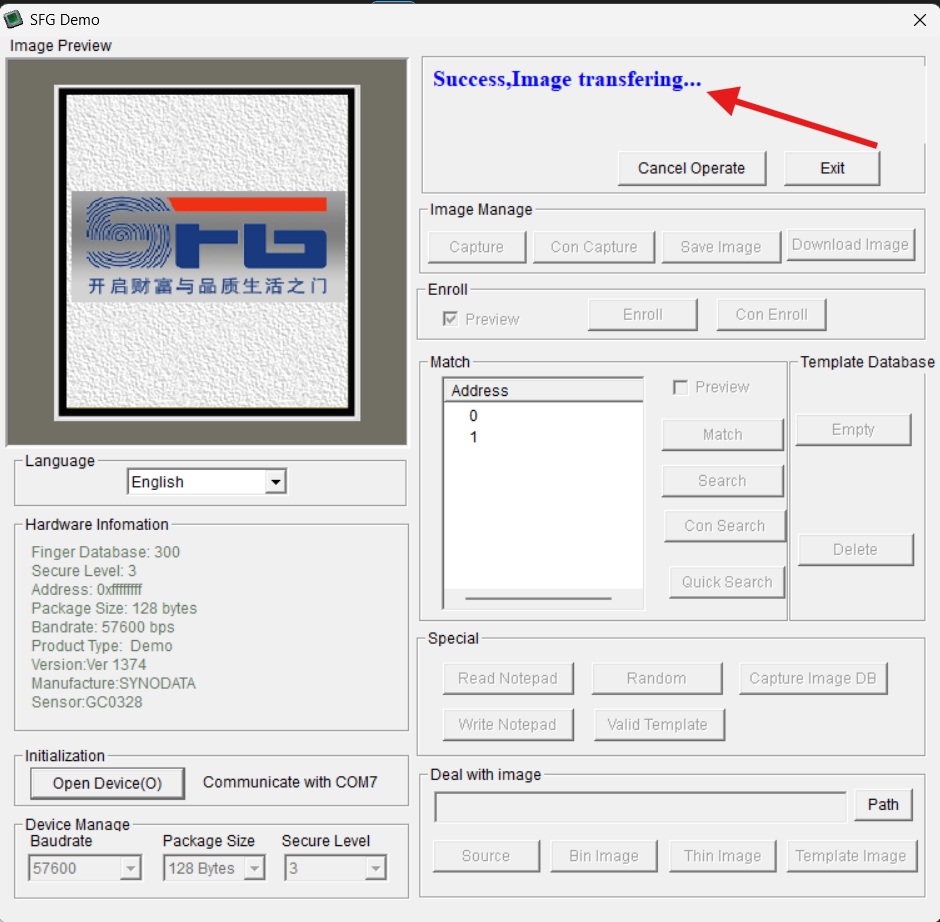Click the status text 'Success,Image transfering...'
This screenshot has height=922, width=940.
(567, 80)
